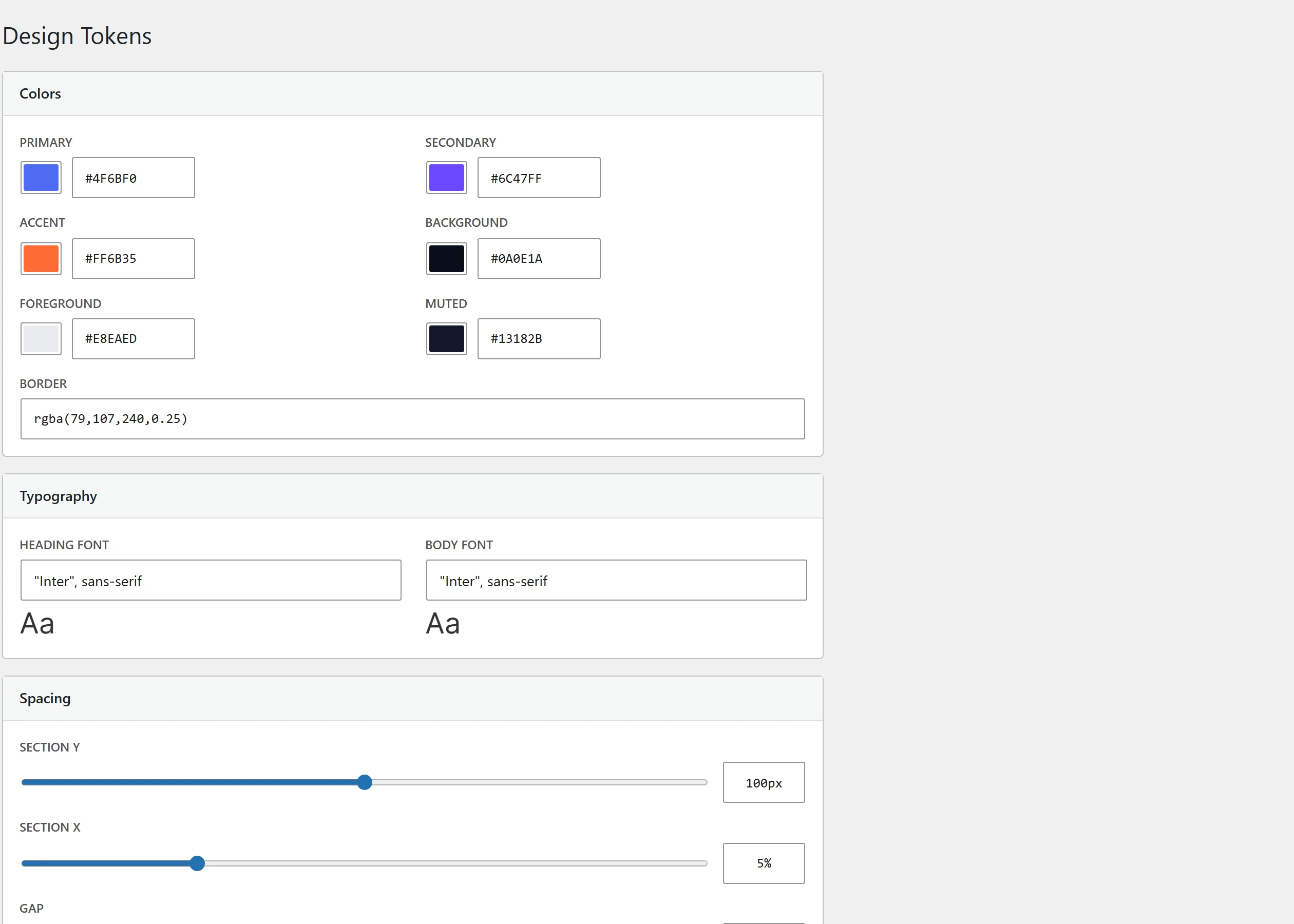Open the Muted color swatch picker

pos(447,338)
